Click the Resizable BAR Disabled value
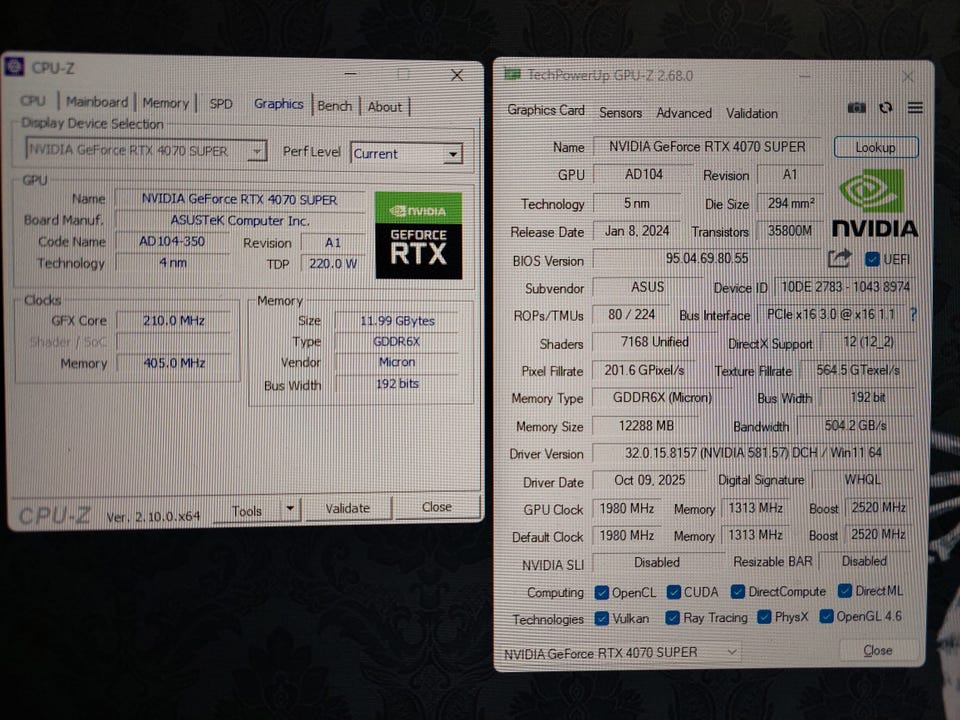 pos(864,561)
